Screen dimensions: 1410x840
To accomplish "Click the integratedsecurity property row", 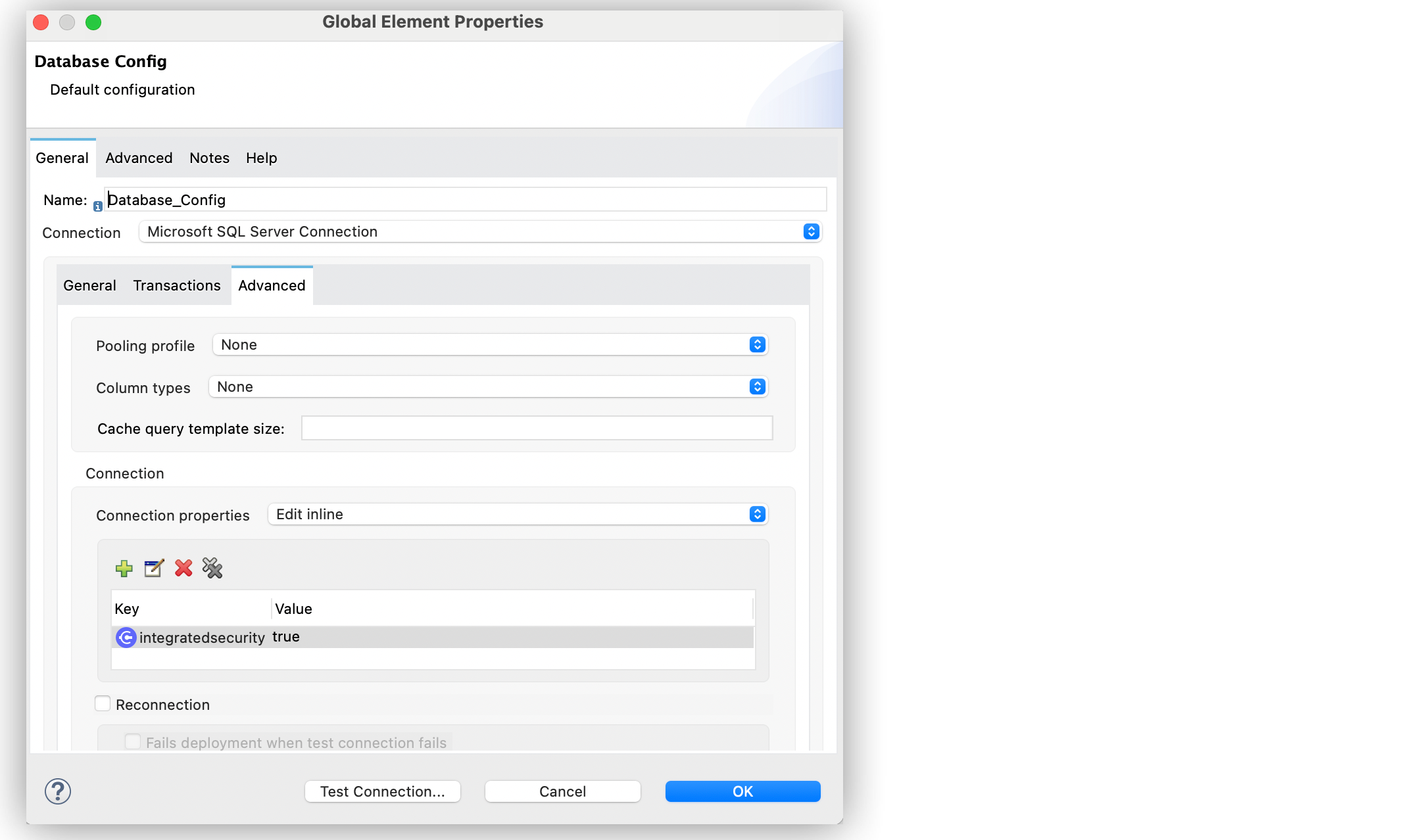I will [x=430, y=636].
